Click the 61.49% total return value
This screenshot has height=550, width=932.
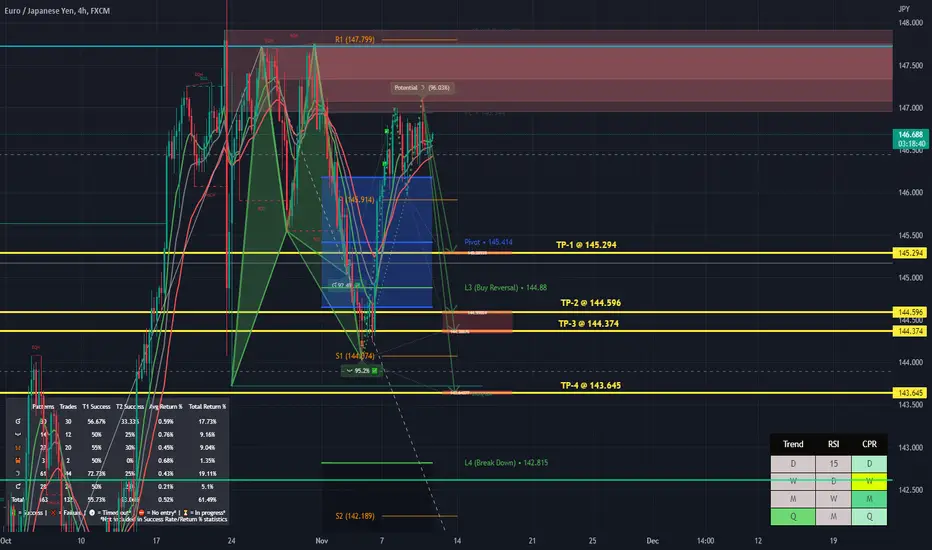click(207, 499)
